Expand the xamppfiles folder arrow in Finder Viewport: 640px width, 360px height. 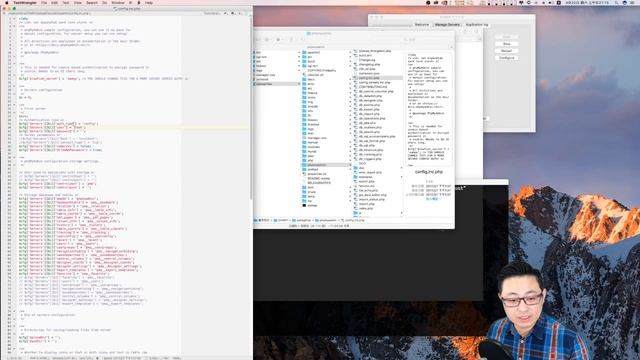299,84
